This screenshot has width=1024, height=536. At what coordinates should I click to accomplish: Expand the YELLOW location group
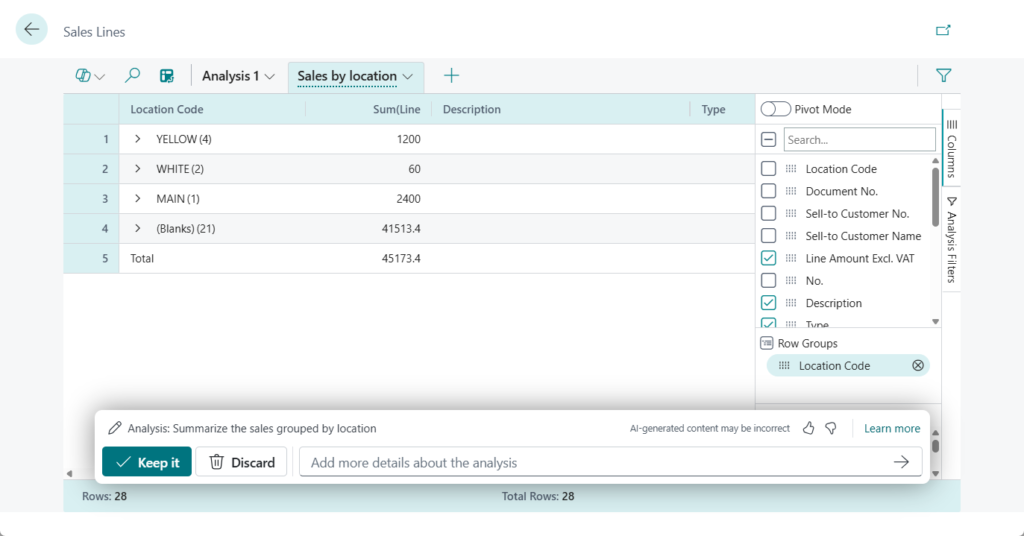pos(138,139)
